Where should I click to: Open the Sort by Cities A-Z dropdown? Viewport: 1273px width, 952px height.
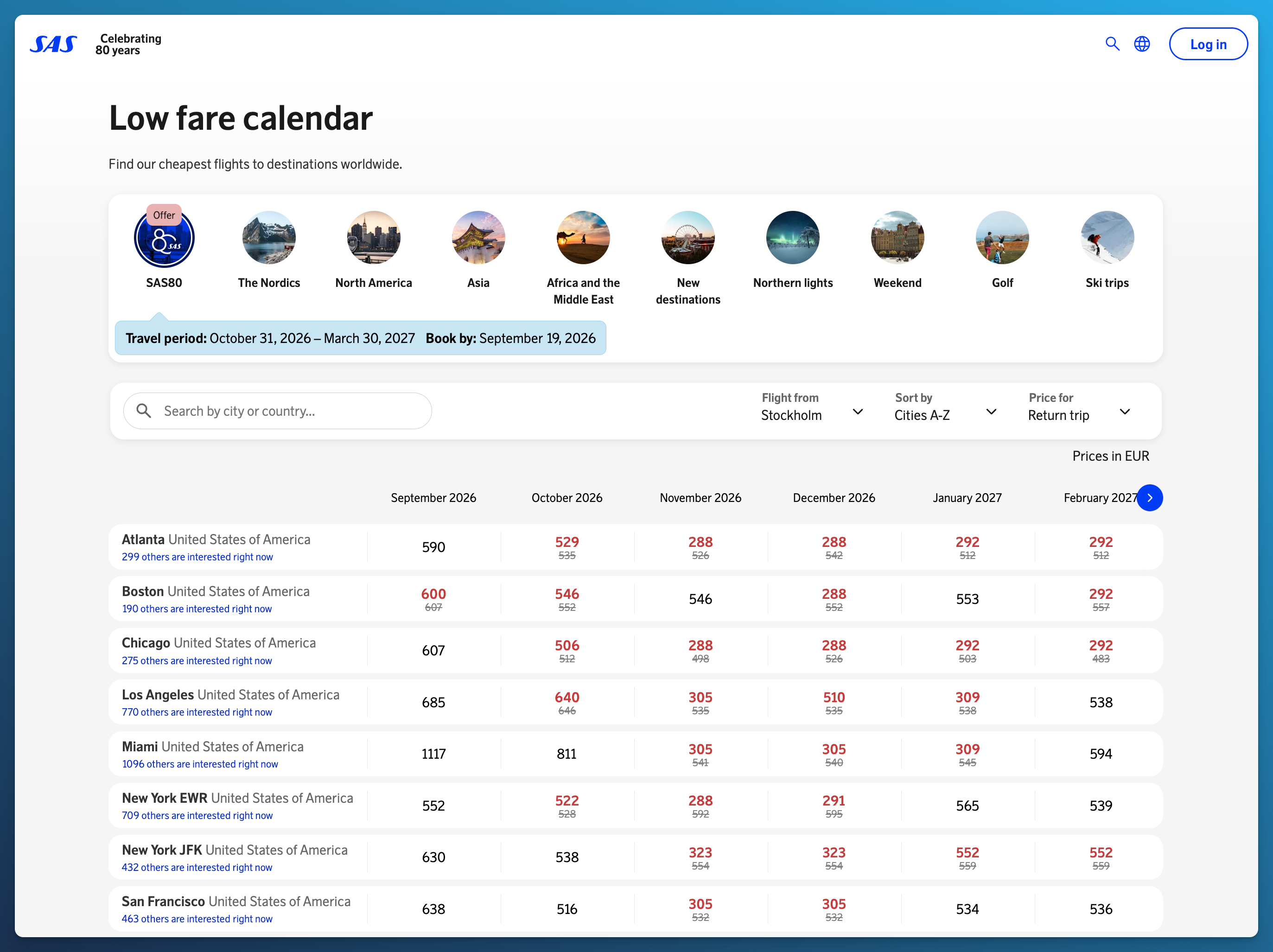[945, 407]
